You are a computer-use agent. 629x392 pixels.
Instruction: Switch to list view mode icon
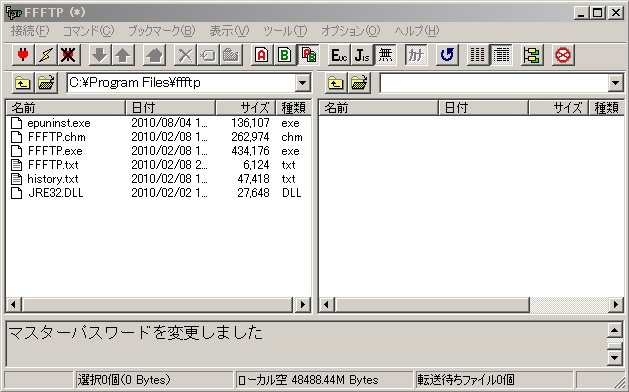click(x=477, y=55)
